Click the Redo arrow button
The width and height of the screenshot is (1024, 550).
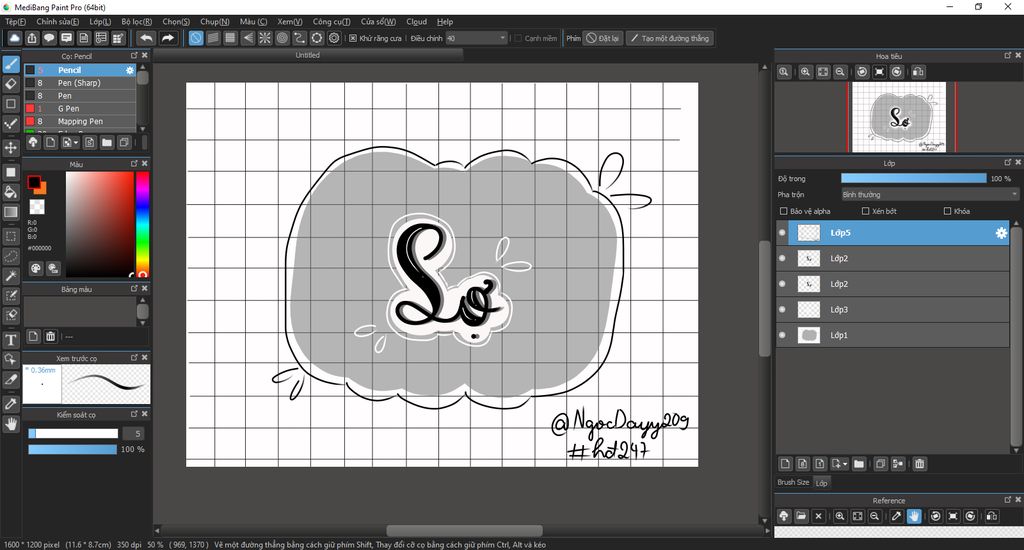point(168,39)
